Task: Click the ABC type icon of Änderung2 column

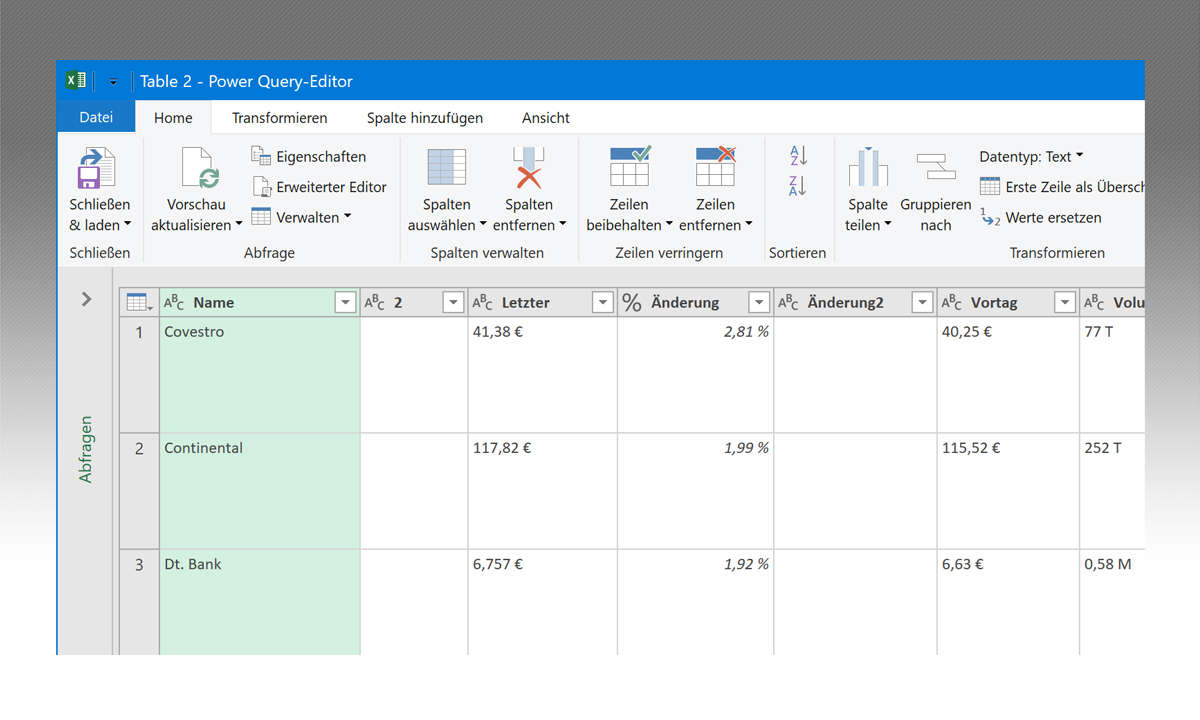Action: click(788, 302)
